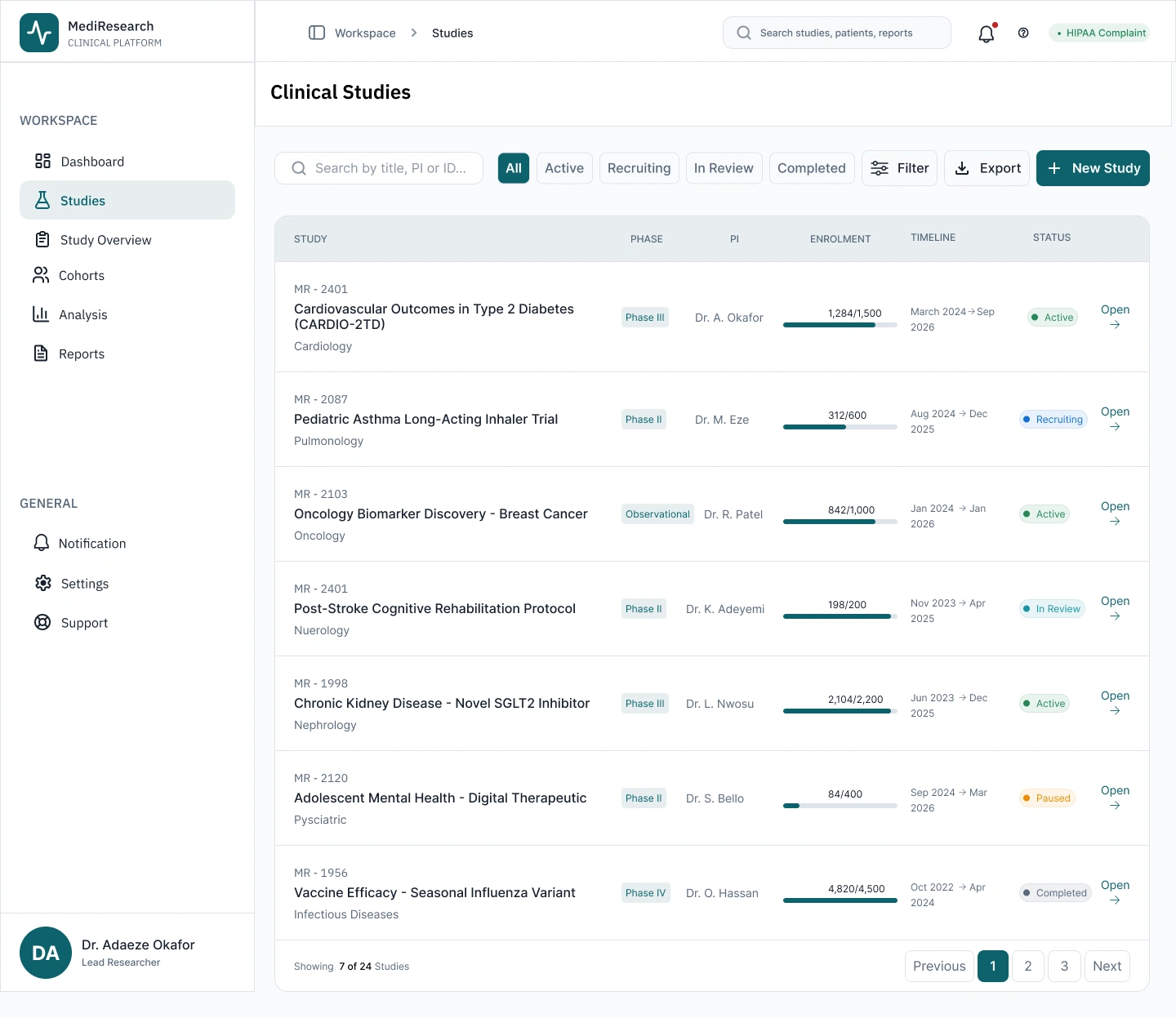This screenshot has width=1176, height=1018.
Task: Click the STATUS column header
Action: pos(1052,238)
